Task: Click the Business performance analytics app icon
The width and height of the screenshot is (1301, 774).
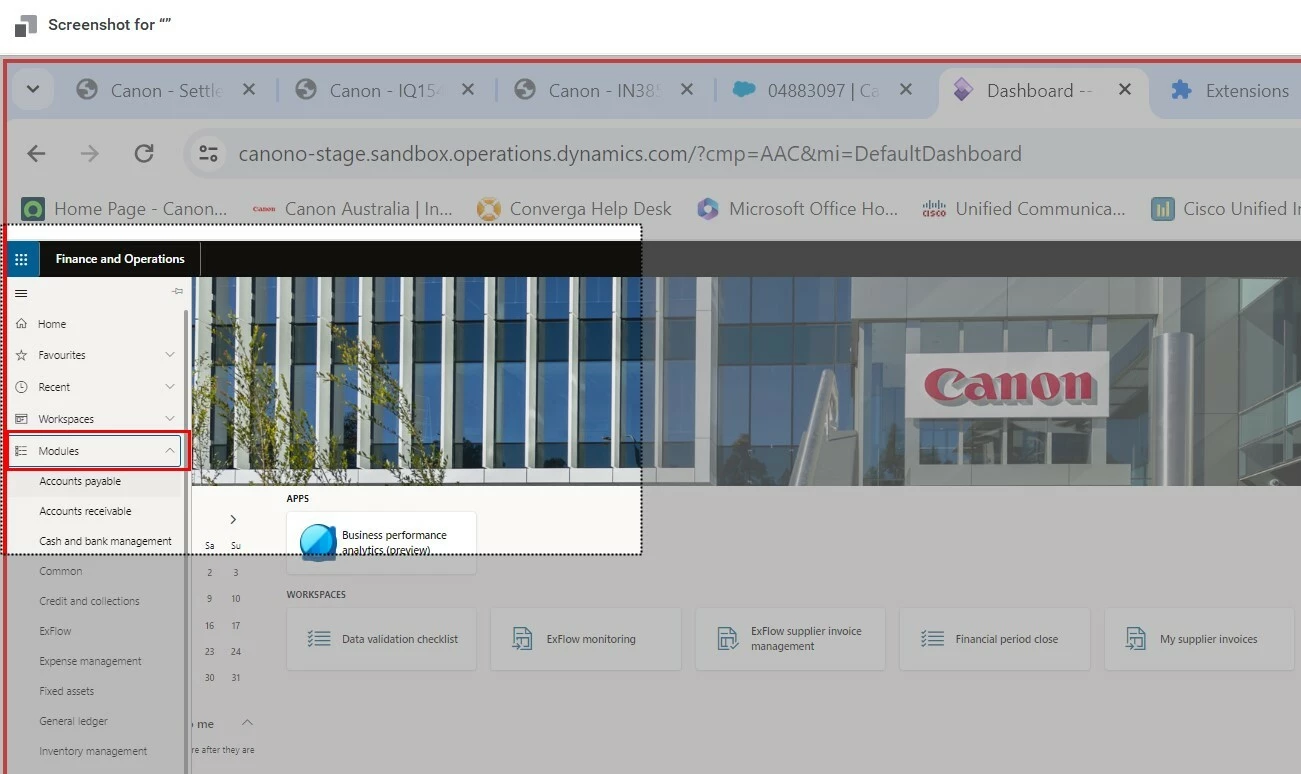Action: (x=318, y=542)
